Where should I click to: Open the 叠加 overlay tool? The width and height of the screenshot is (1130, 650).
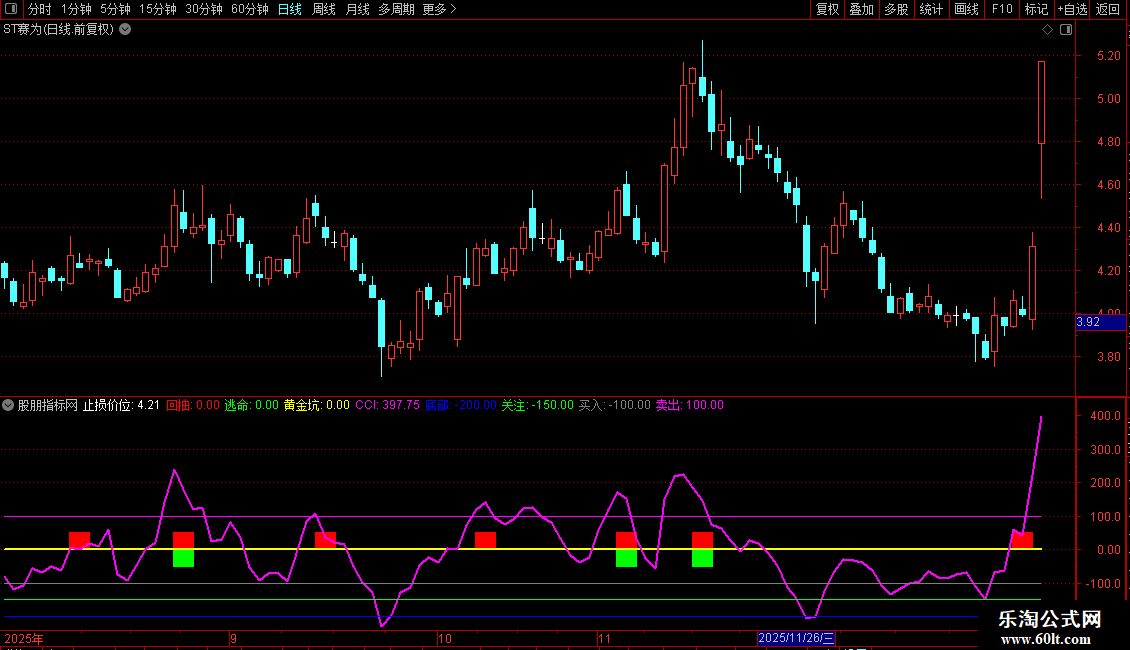coord(861,9)
